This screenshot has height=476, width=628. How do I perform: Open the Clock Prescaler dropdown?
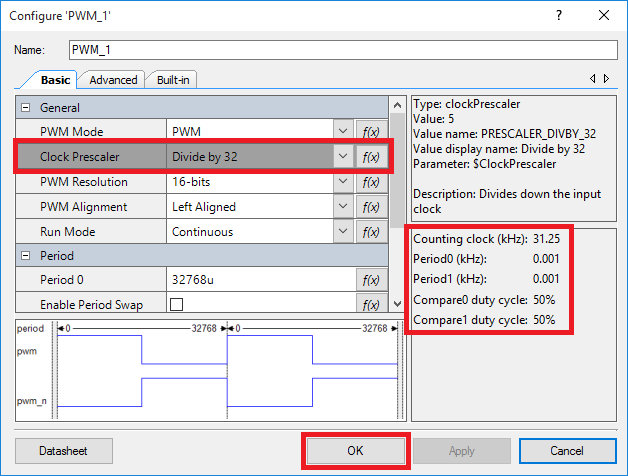(343, 156)
